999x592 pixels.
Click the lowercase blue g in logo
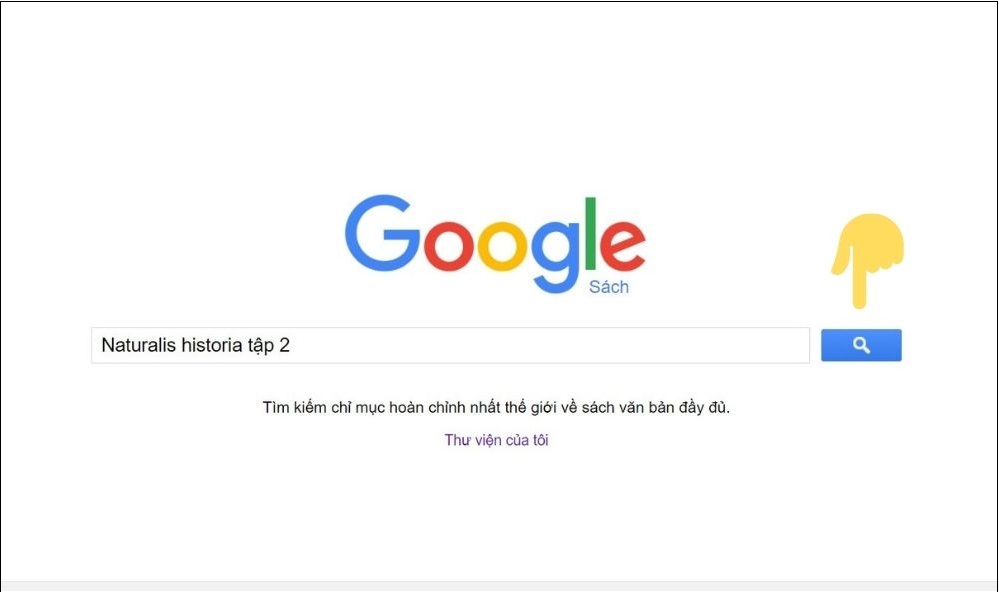click(x=556, y=257)
